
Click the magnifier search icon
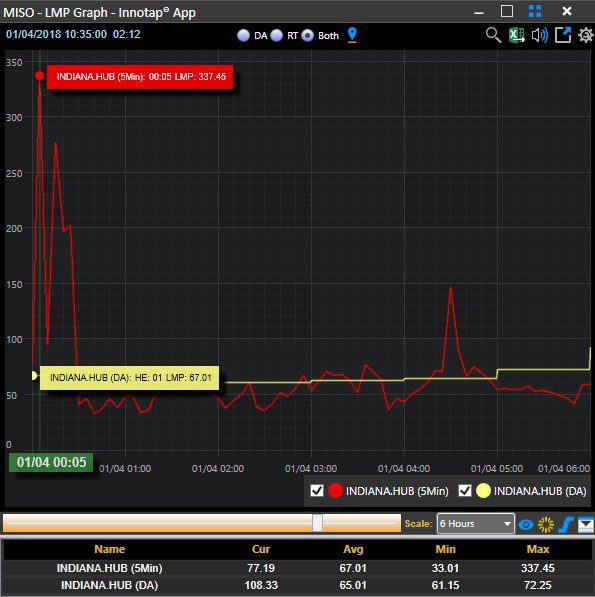493,35
